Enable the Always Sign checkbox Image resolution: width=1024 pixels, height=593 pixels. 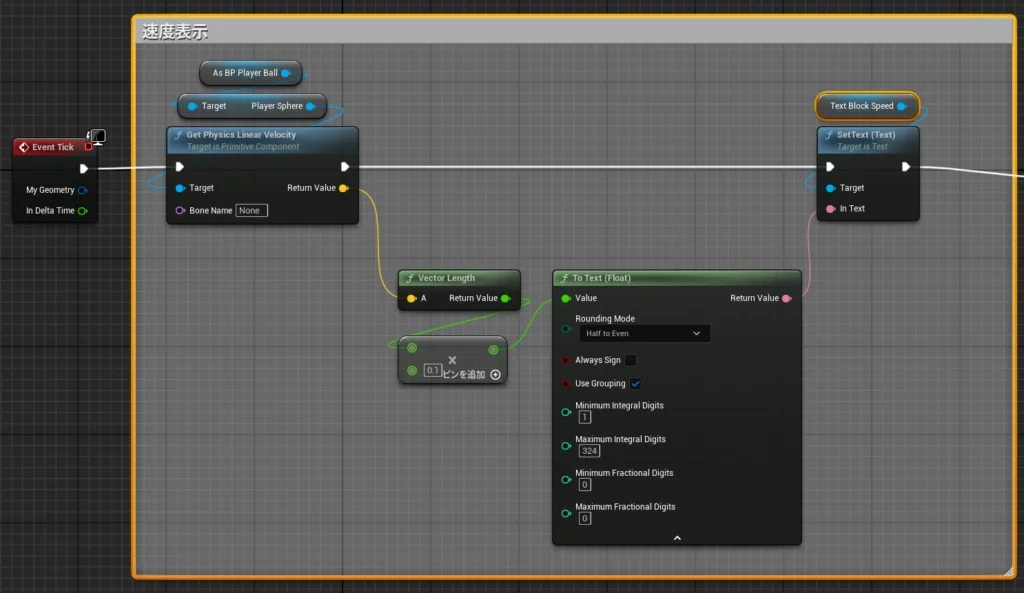(630, 360)
